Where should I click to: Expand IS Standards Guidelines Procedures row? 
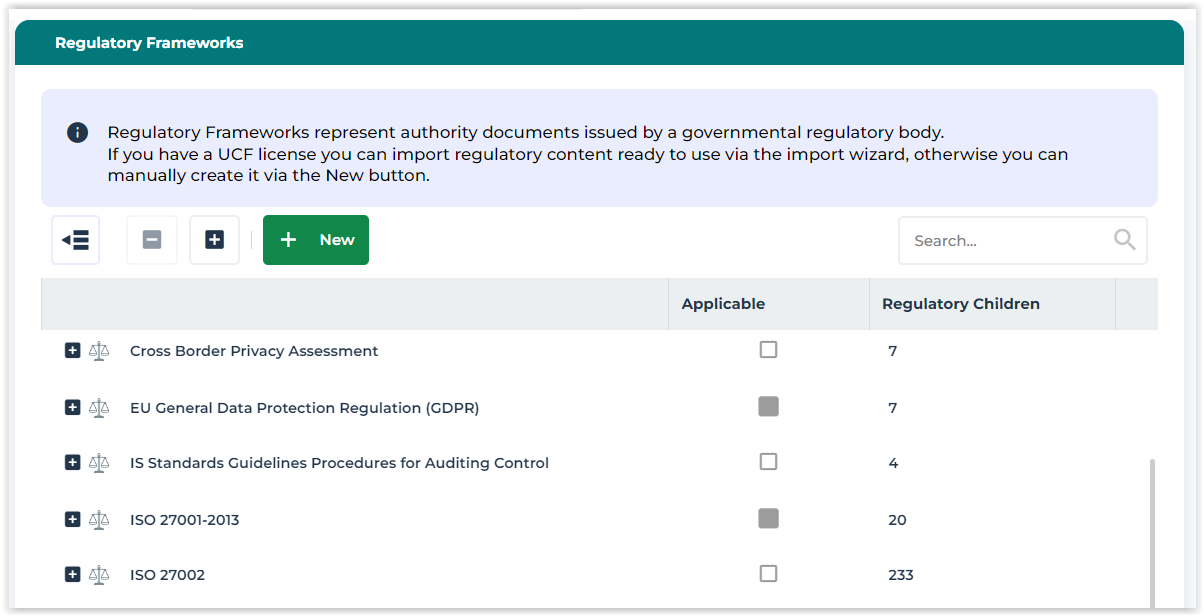coord(72,463)
